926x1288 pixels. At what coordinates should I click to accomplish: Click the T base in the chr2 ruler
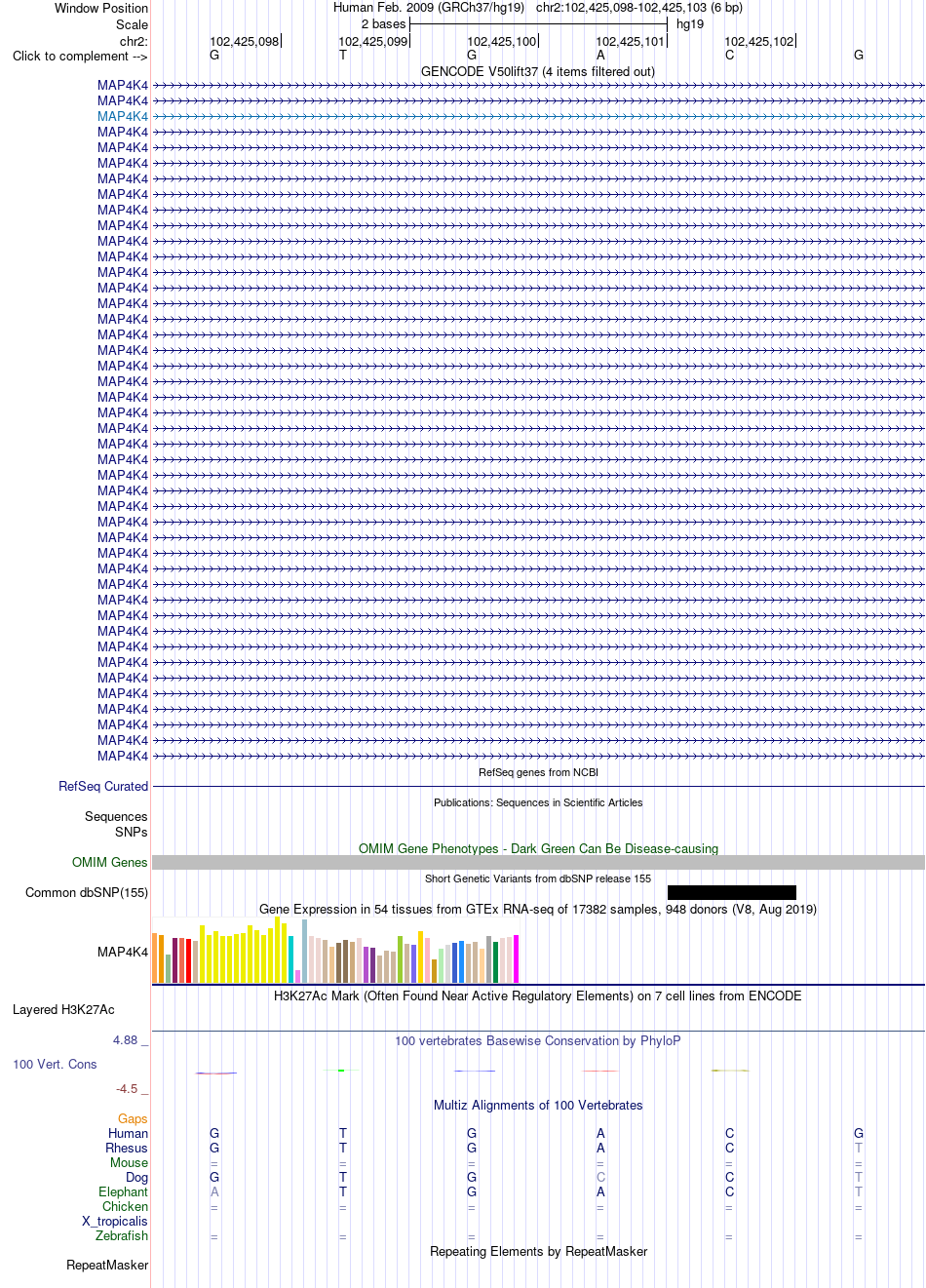343,56
